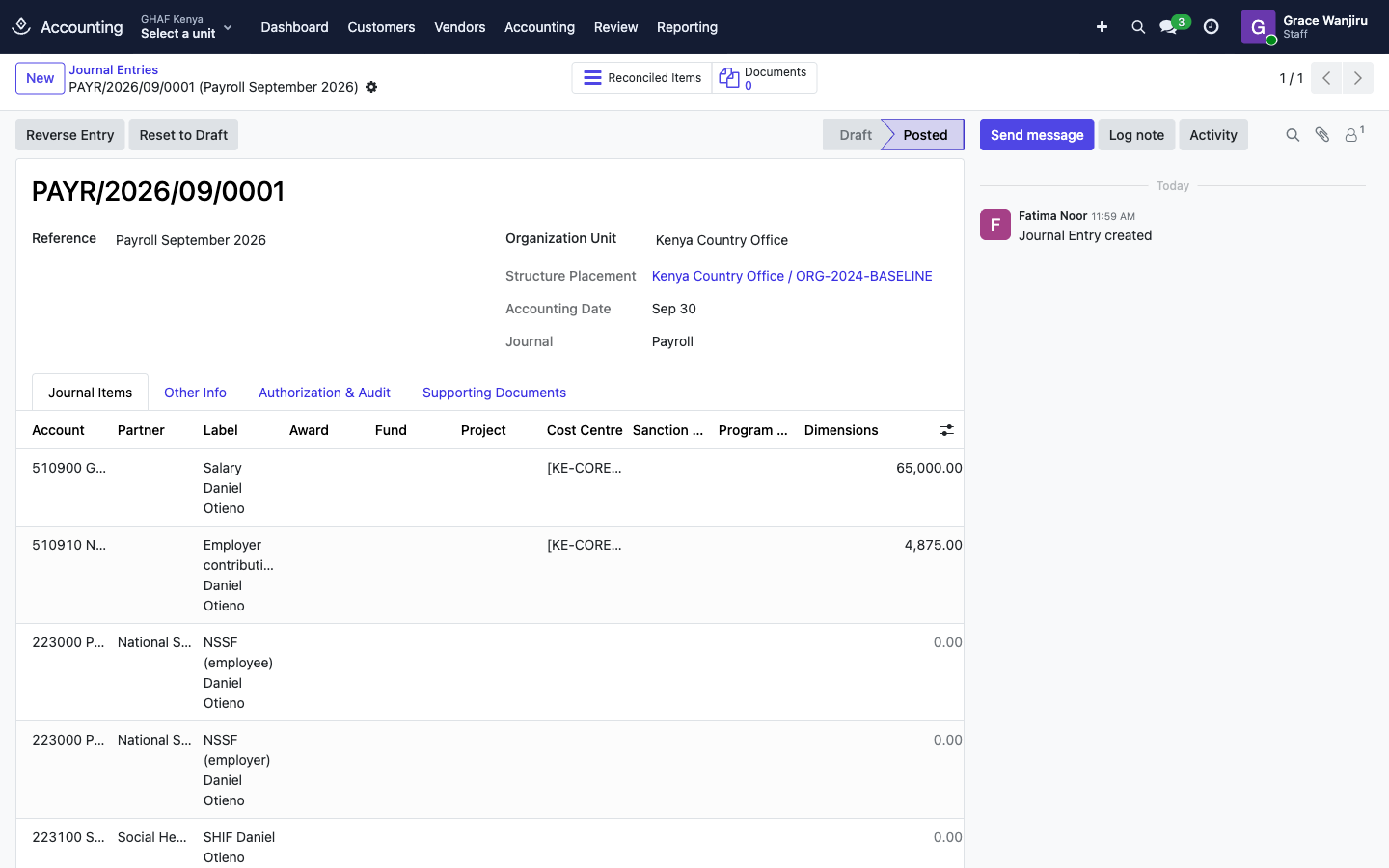This screenshot has height=868, width=1389.
Task: Open the Review menu
Action: click(x=615, y=27)
